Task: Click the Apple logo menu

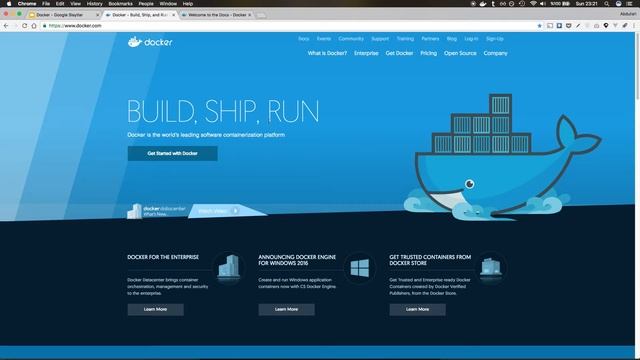Action: point(9,4)
